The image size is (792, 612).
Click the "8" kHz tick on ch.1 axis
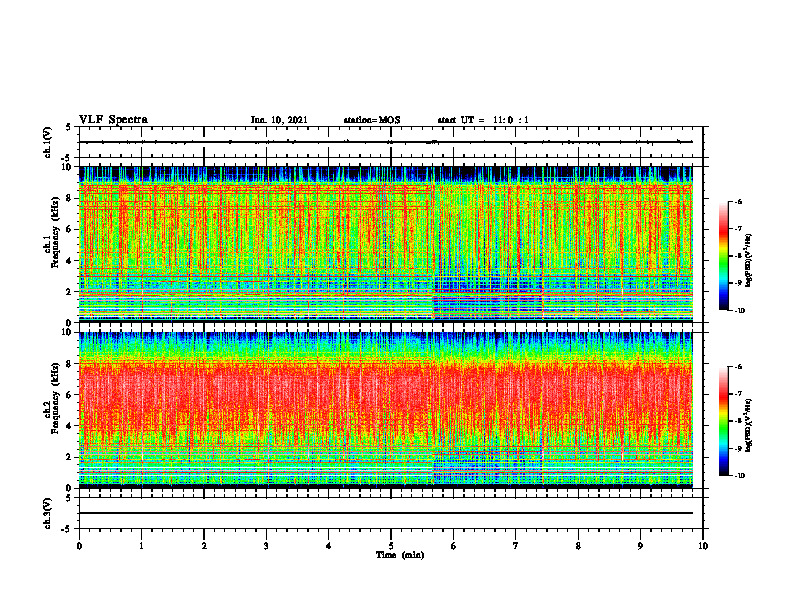click(x=71, y=198)
